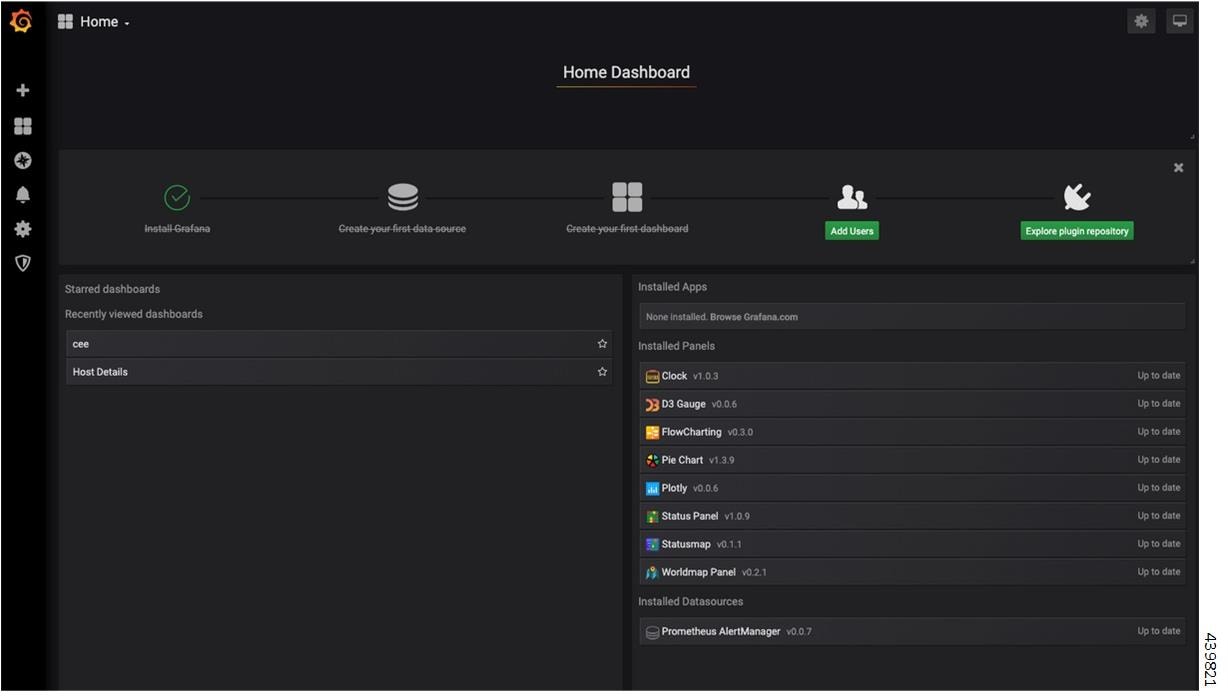
Task: Click the Installed Datasources heading
Action: pos(690,602)
